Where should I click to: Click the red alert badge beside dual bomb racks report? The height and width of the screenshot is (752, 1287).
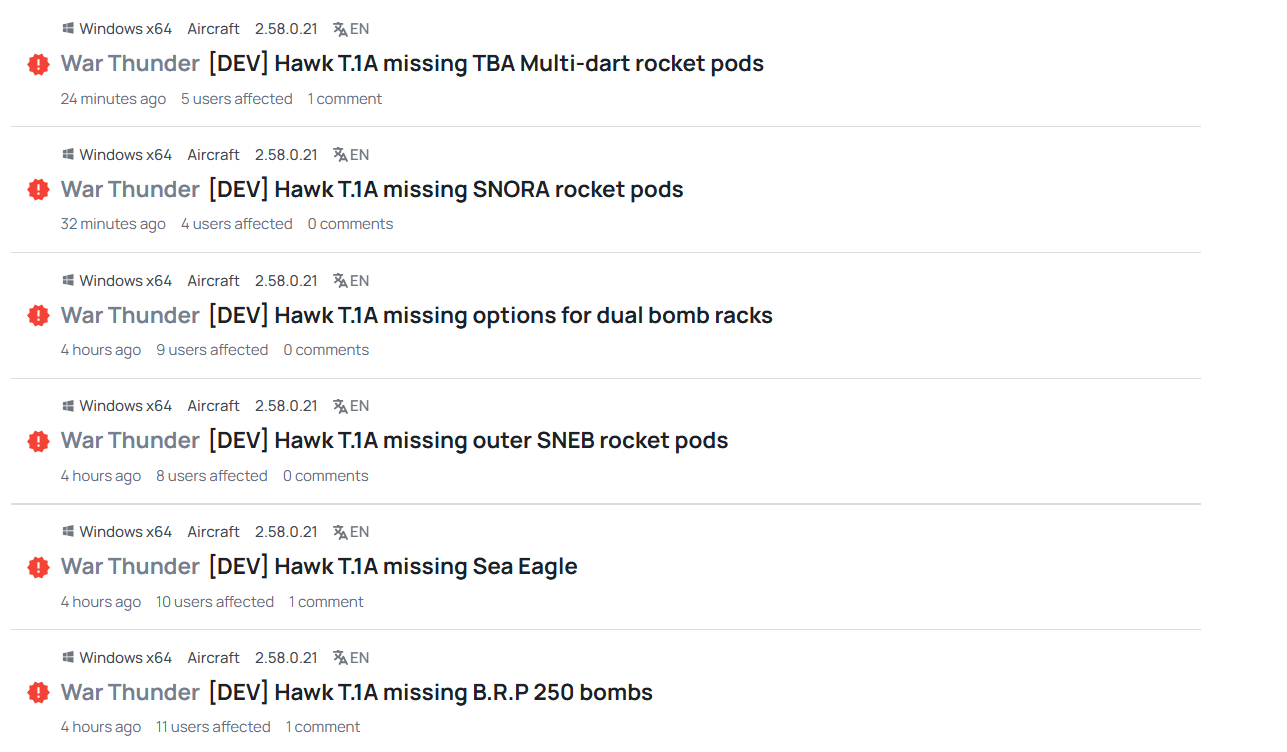coord(38,316)
